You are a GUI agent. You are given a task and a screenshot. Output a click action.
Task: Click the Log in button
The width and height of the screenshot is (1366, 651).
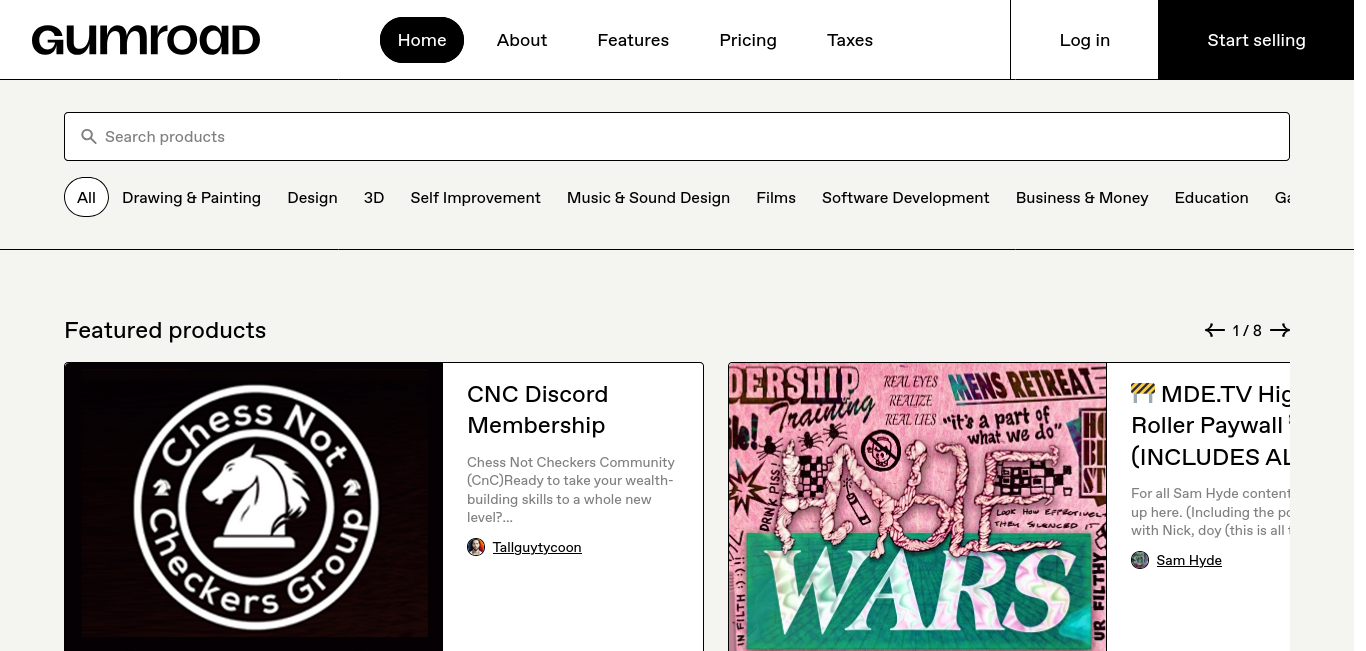click(1085, 40)
